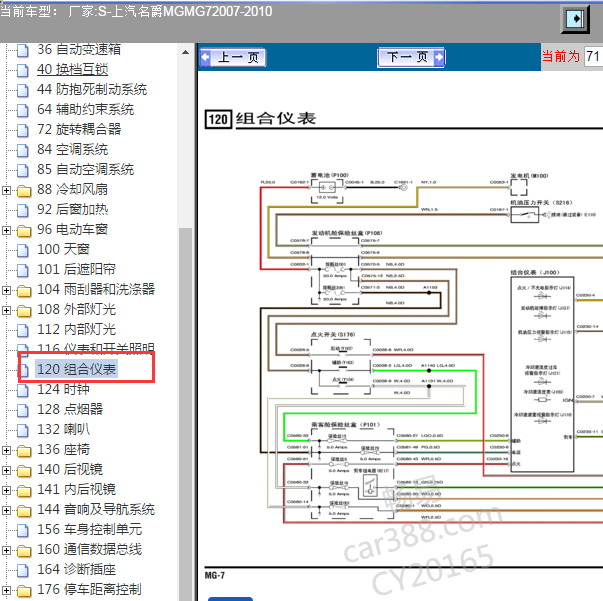Select 164 诊断插座 in tree
The image size is (603, 601).
pyautogui.click(x=76, y=569)
